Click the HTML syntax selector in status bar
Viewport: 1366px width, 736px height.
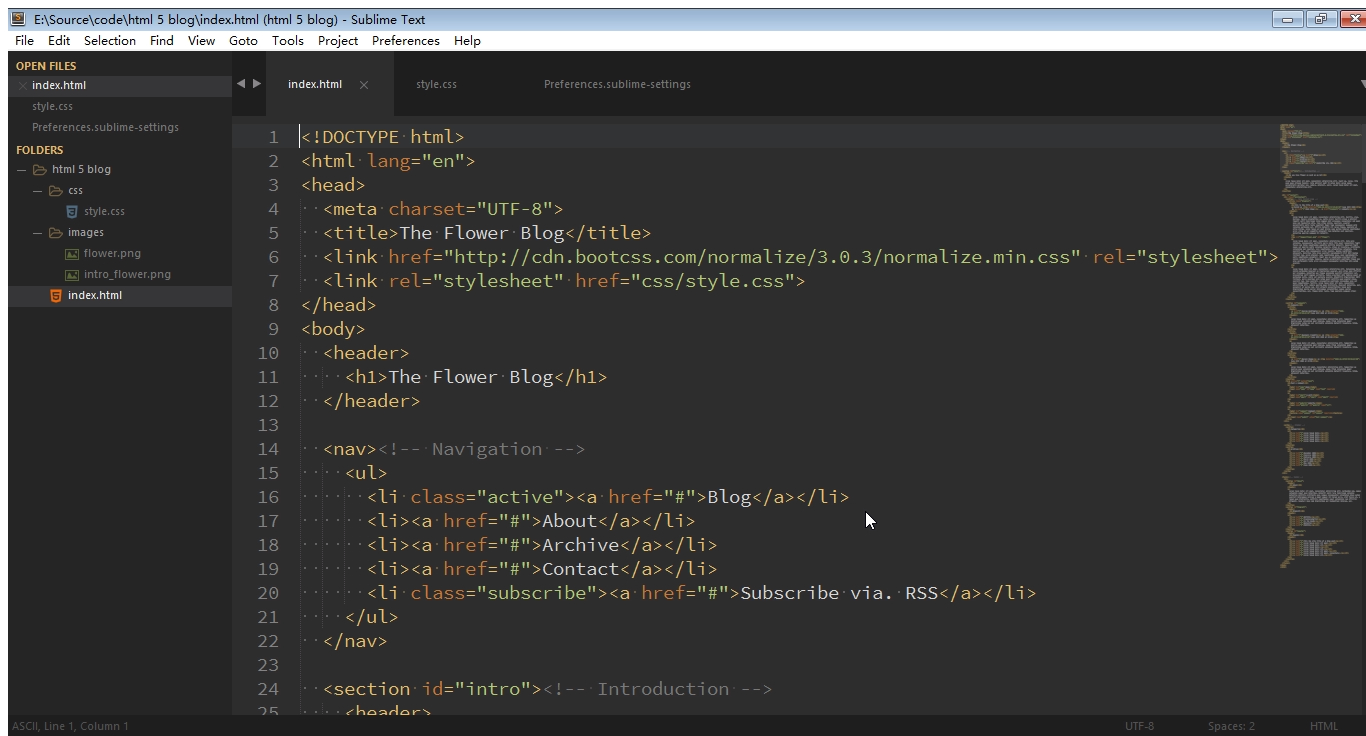point(1323,726)
